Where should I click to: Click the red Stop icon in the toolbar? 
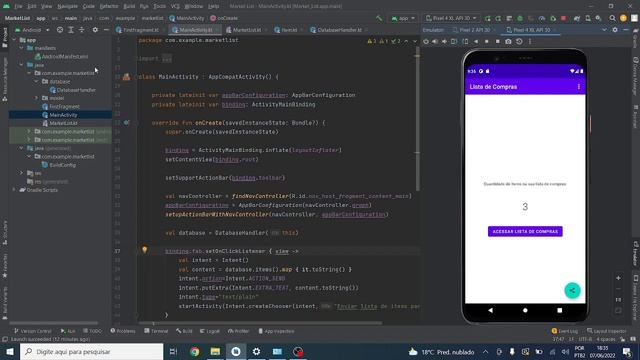564,18
